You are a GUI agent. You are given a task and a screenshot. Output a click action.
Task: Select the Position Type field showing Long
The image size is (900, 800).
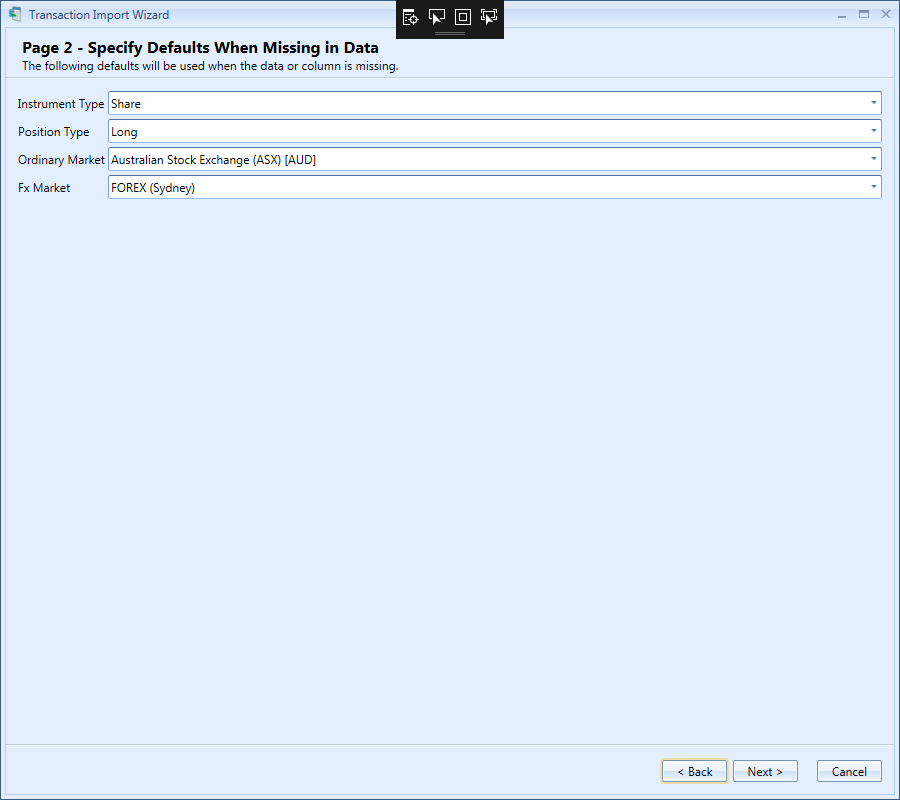495,131
